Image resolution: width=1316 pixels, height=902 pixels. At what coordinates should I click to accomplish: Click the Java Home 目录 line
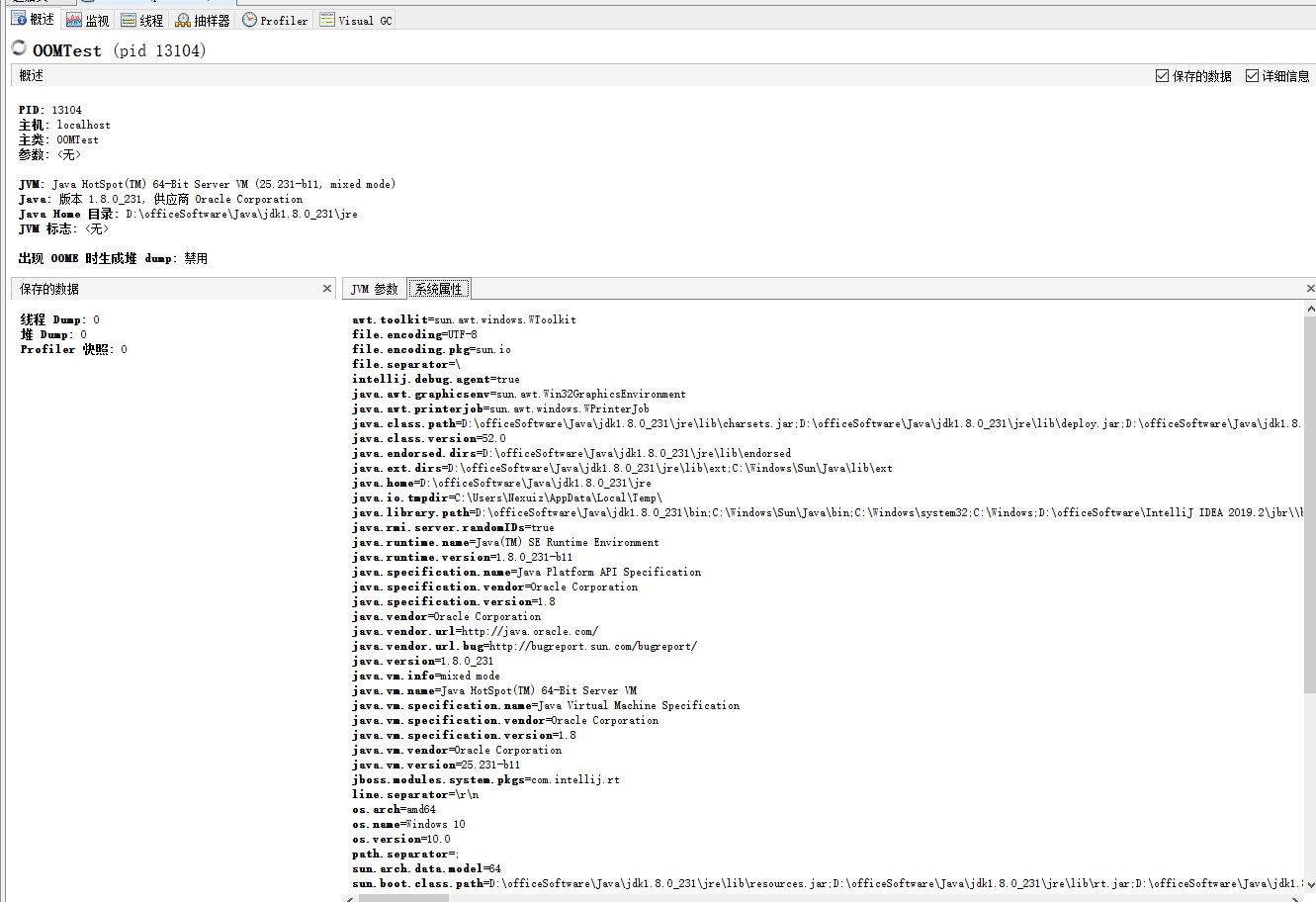tap(188, 214)
